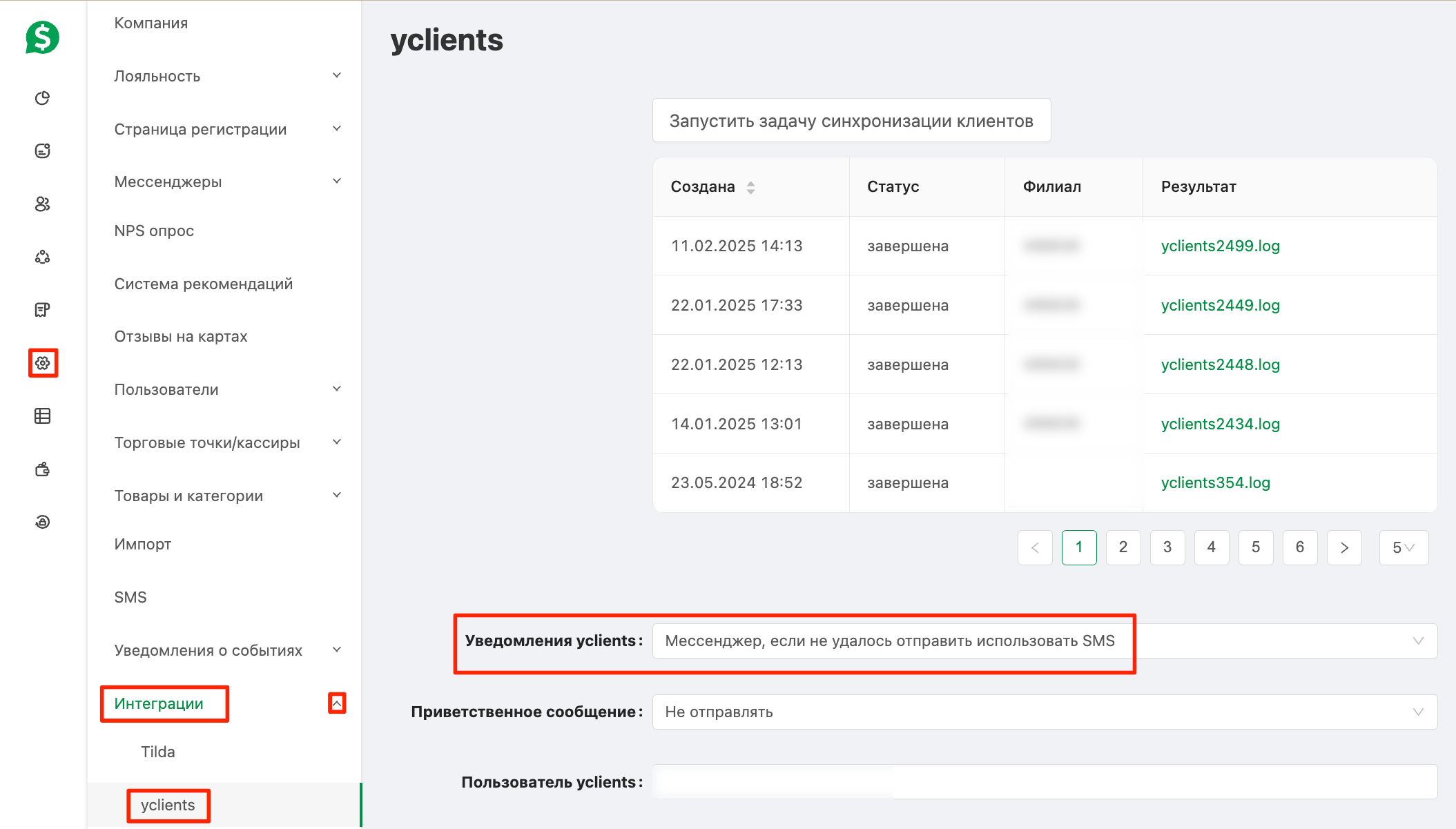Screen dimensions: 1456x829
Task: Open the clients group icon in sidebar
Action: [x=42, y=204]
